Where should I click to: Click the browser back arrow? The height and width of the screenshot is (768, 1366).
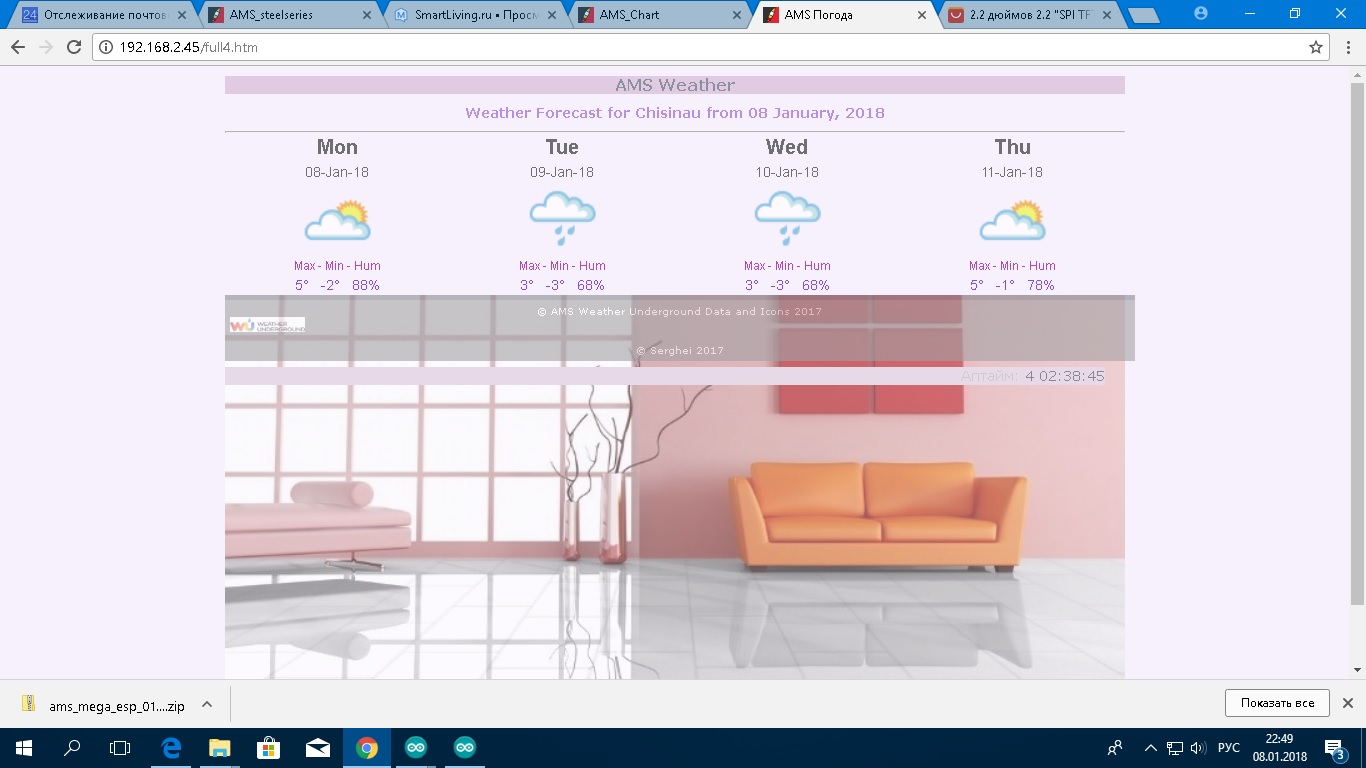point(17,46)
